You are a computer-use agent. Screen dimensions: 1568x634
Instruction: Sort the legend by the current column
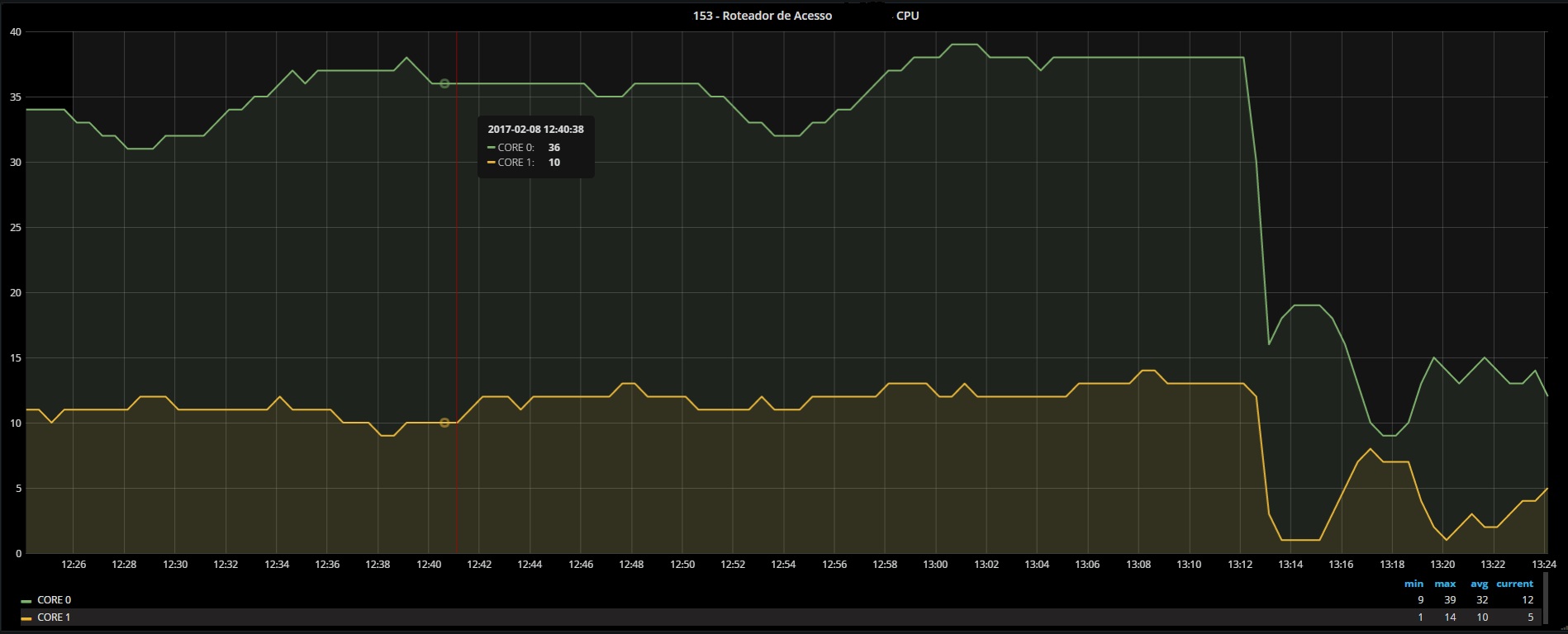click(x=1514, y=584)
